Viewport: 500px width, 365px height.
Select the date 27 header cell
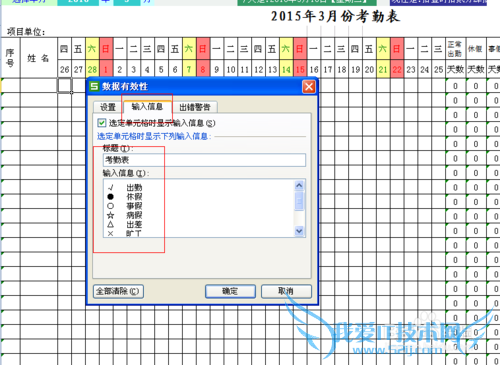[78, 69]
